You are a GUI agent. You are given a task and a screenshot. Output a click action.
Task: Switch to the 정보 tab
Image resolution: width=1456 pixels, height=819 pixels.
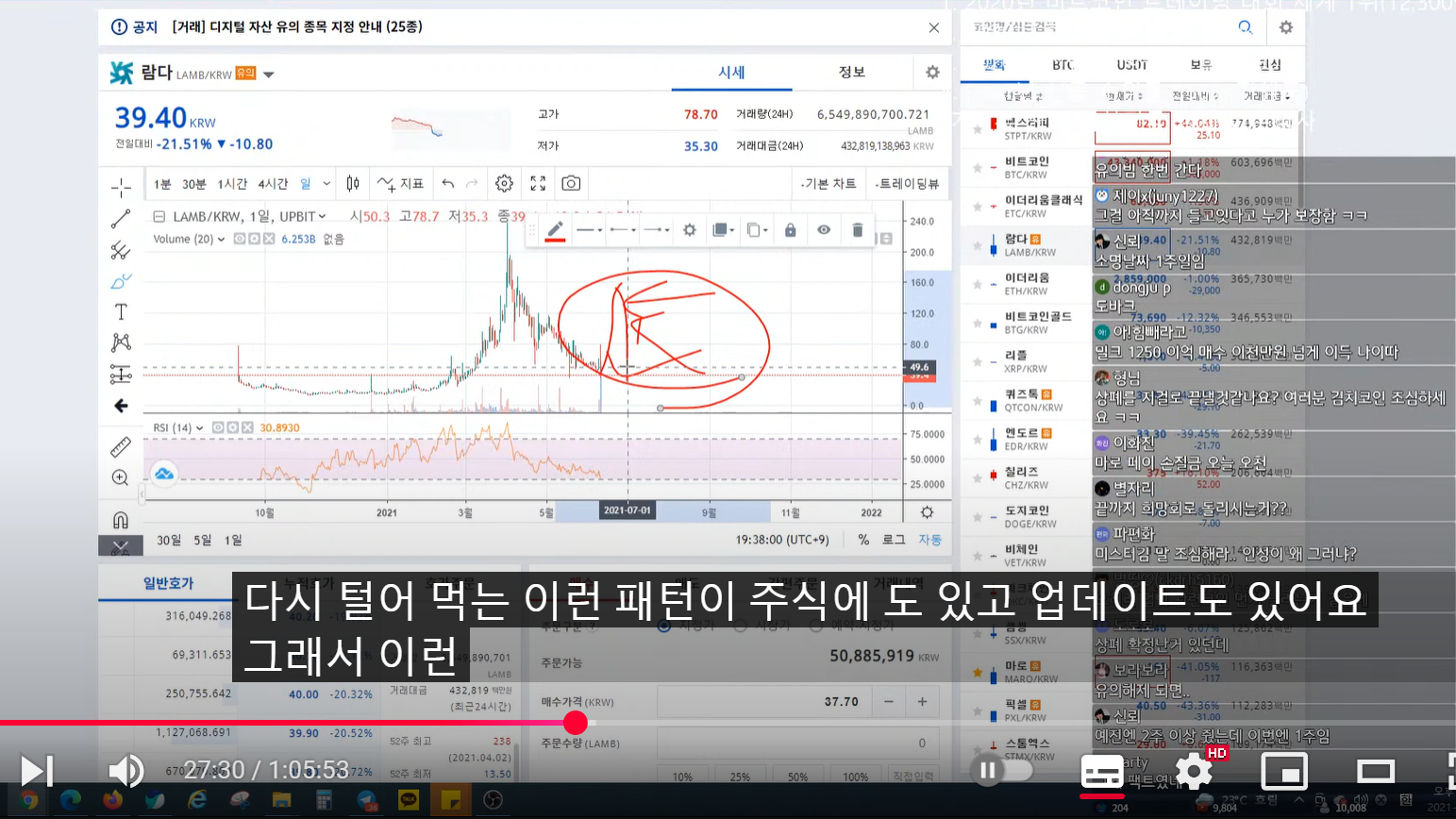(852, 72)
